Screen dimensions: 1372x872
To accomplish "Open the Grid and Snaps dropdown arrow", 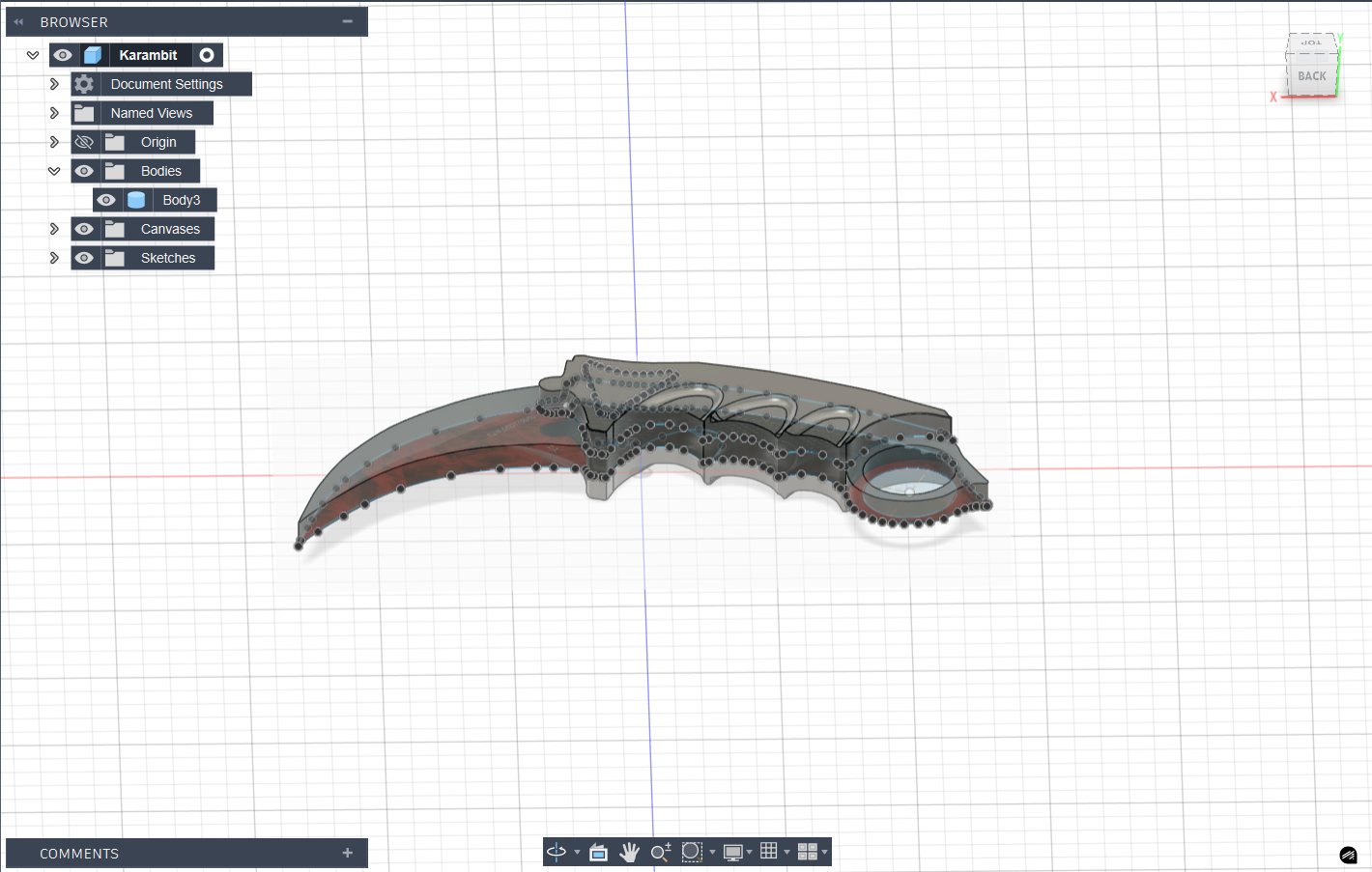I will [x=787, y=852].
